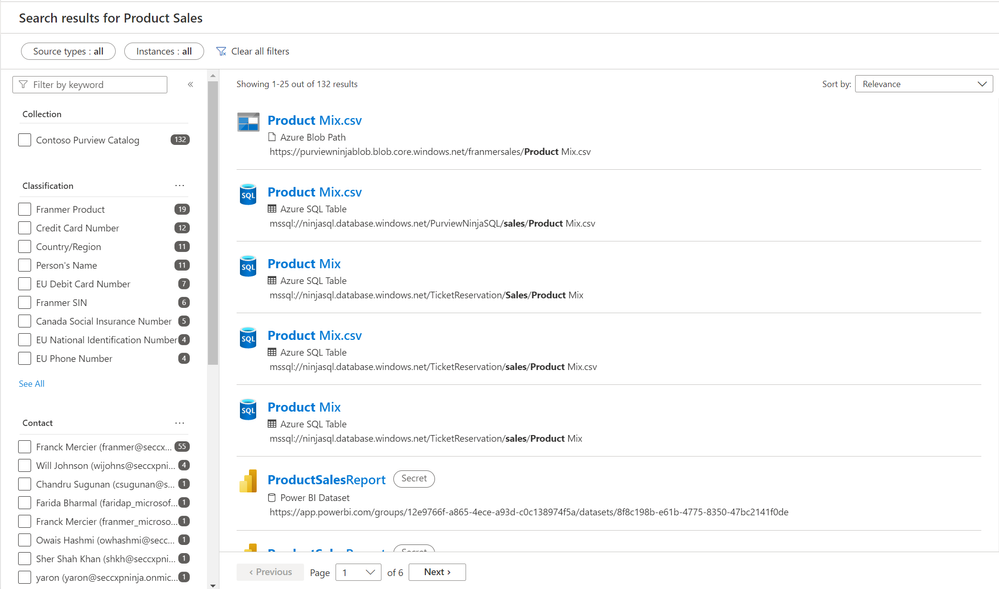
Task: Open the Classification section's more options ellipsis
Action: [x=180, y=186]
